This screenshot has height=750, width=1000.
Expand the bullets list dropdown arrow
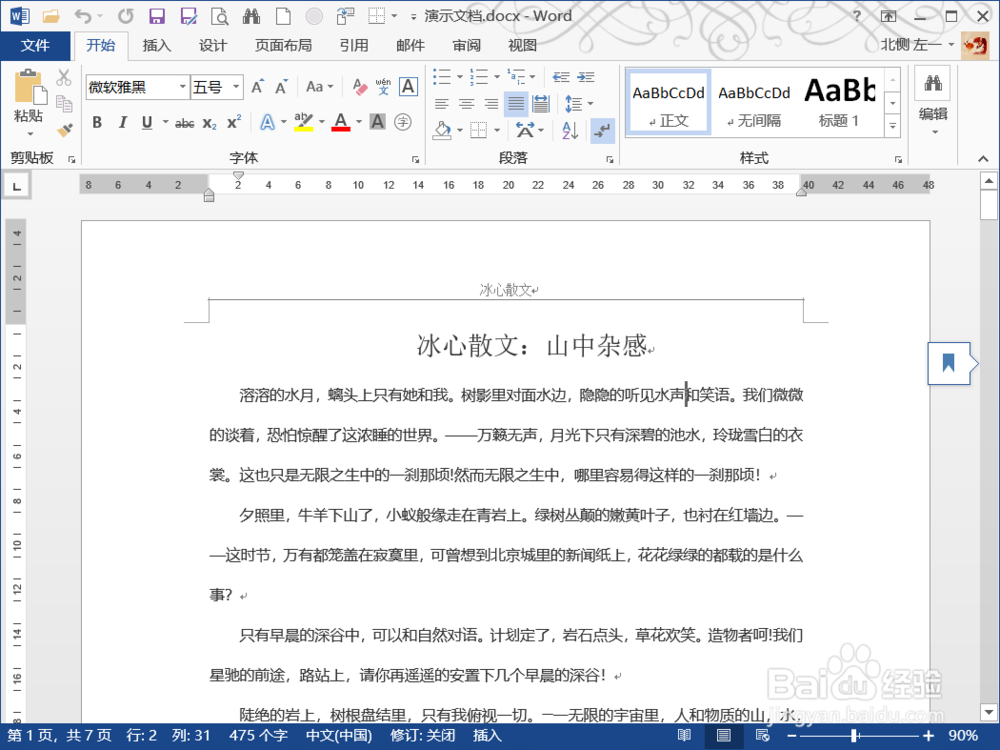460,77
